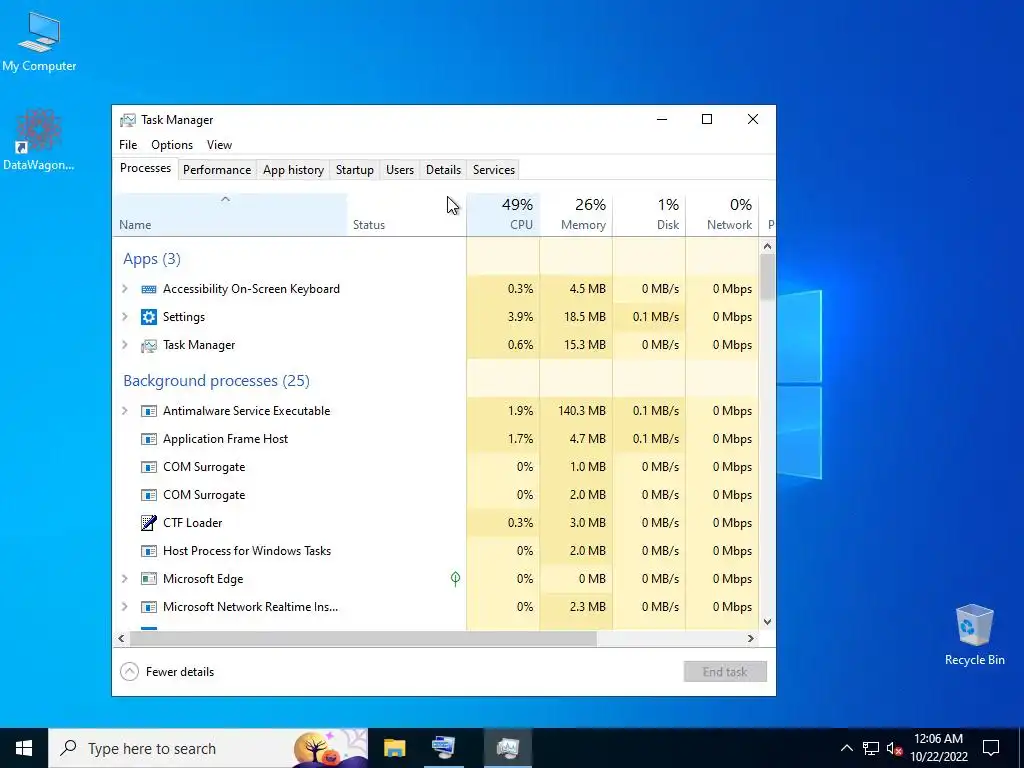Select the second COM Surrogate row (2.0 MB)
The width and height of the screenshot is (1024, 768).
pyautogui.click(x=436, y=495)
